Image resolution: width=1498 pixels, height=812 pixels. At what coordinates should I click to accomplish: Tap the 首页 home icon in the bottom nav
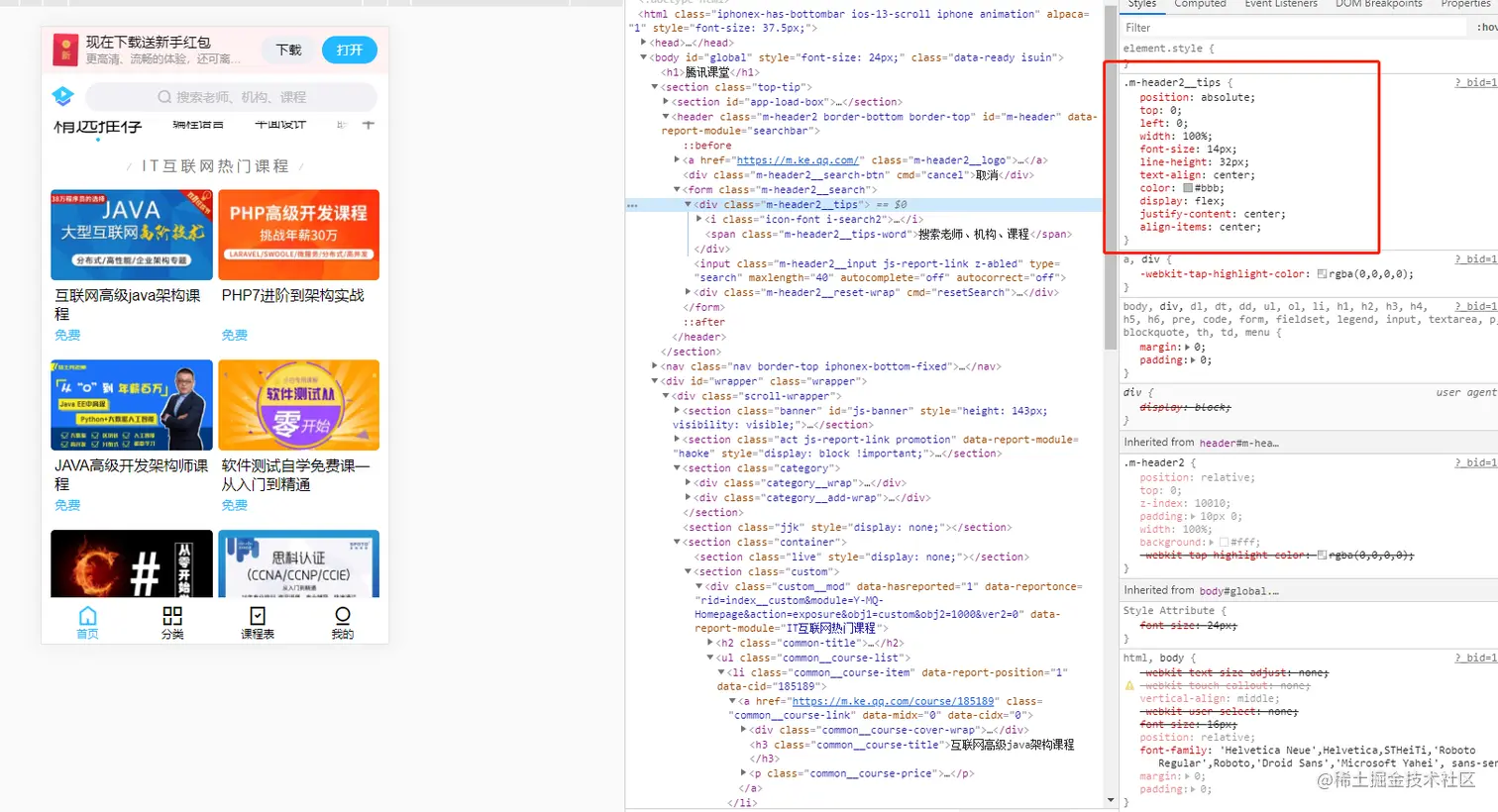pos(87,622)
